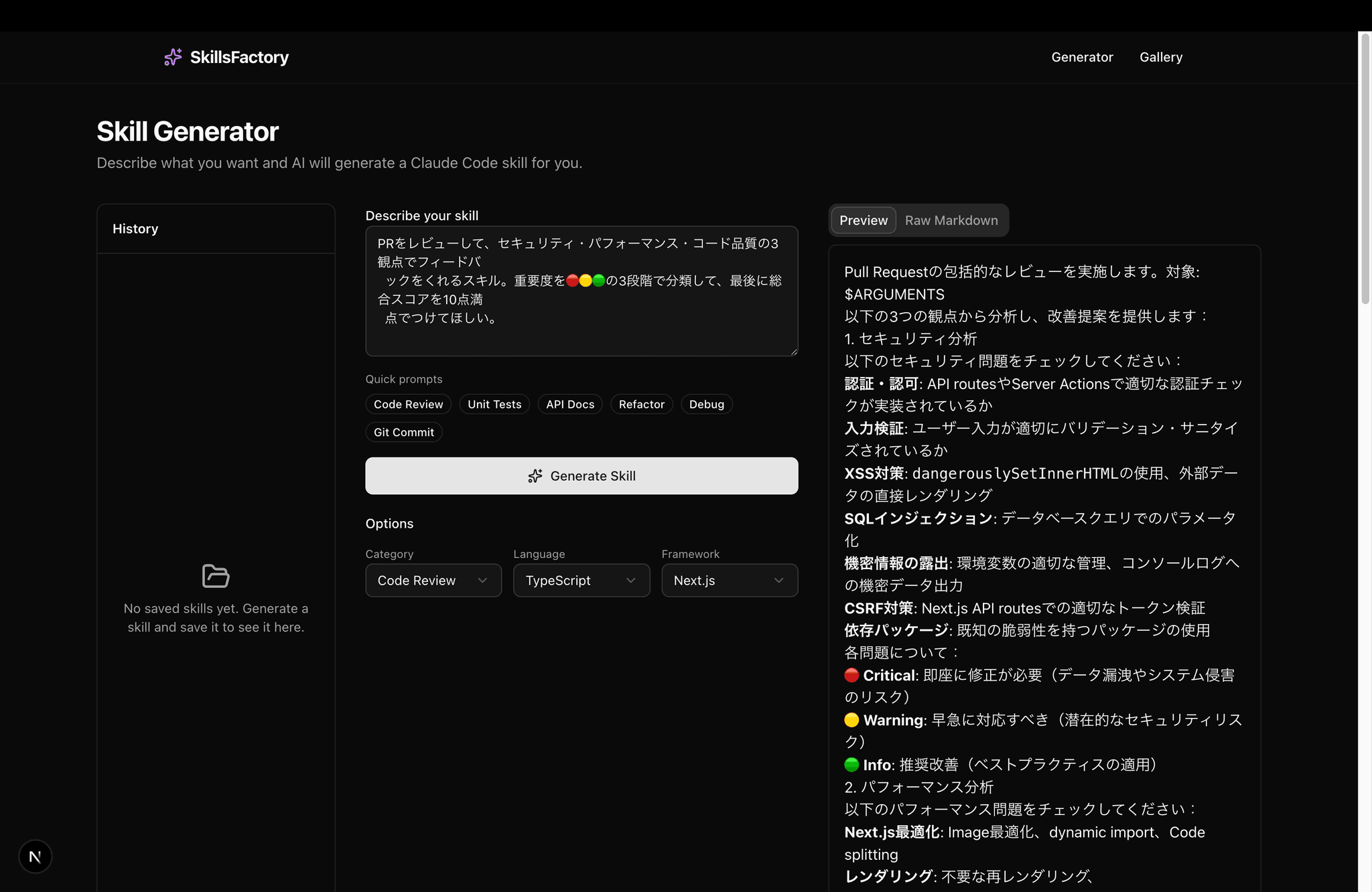Switch to the Raw Markdown tab
The width and height of the screenshot is (1372, 892).
pyautogui.click(x=951, y=220)
